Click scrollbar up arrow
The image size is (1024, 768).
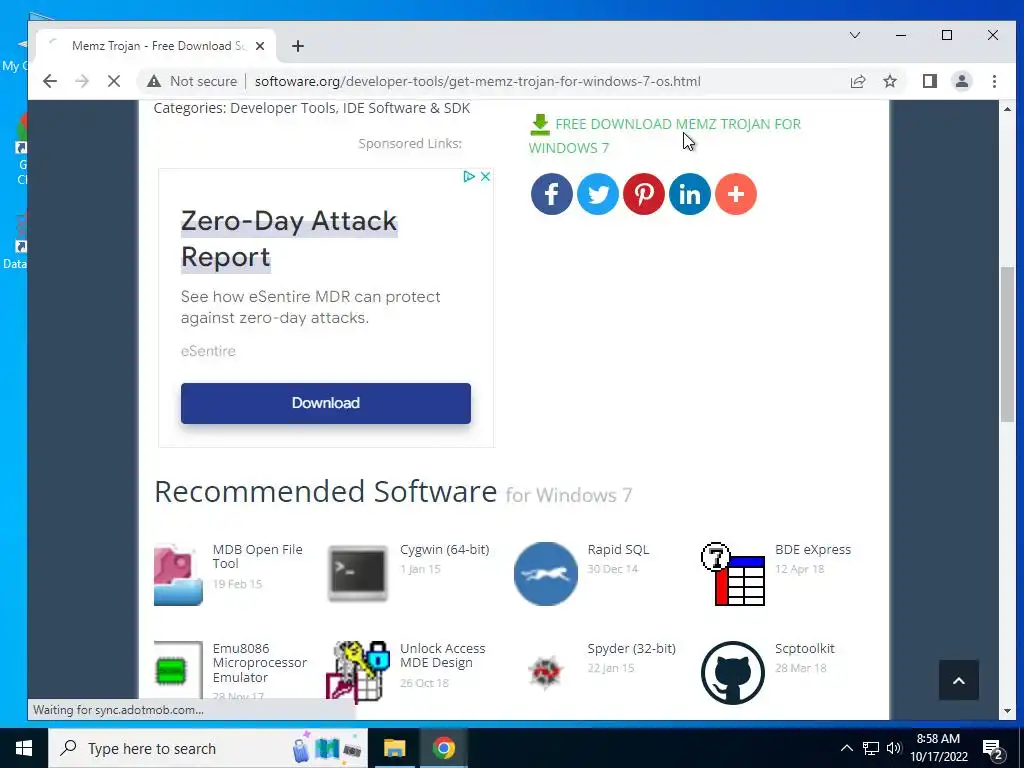tap(1006, 108)
